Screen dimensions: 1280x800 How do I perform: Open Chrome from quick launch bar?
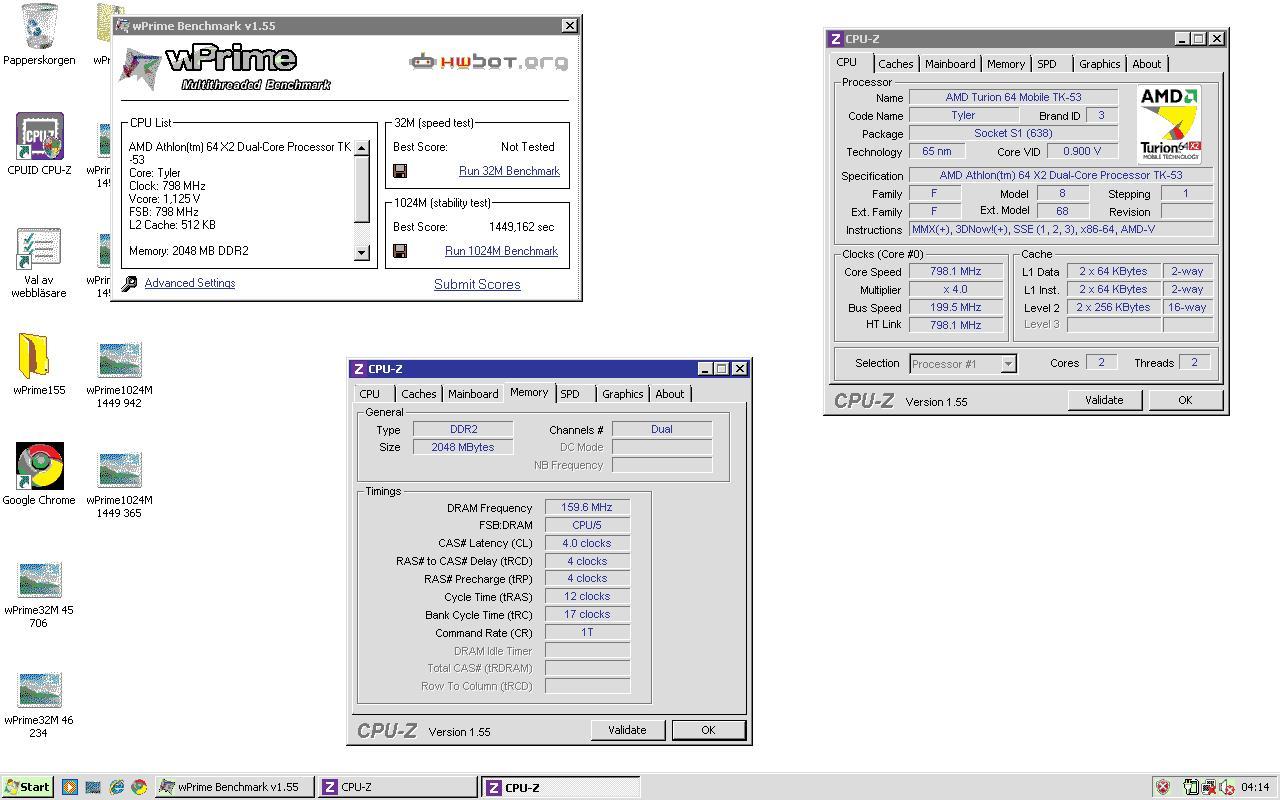pos(138,787)
